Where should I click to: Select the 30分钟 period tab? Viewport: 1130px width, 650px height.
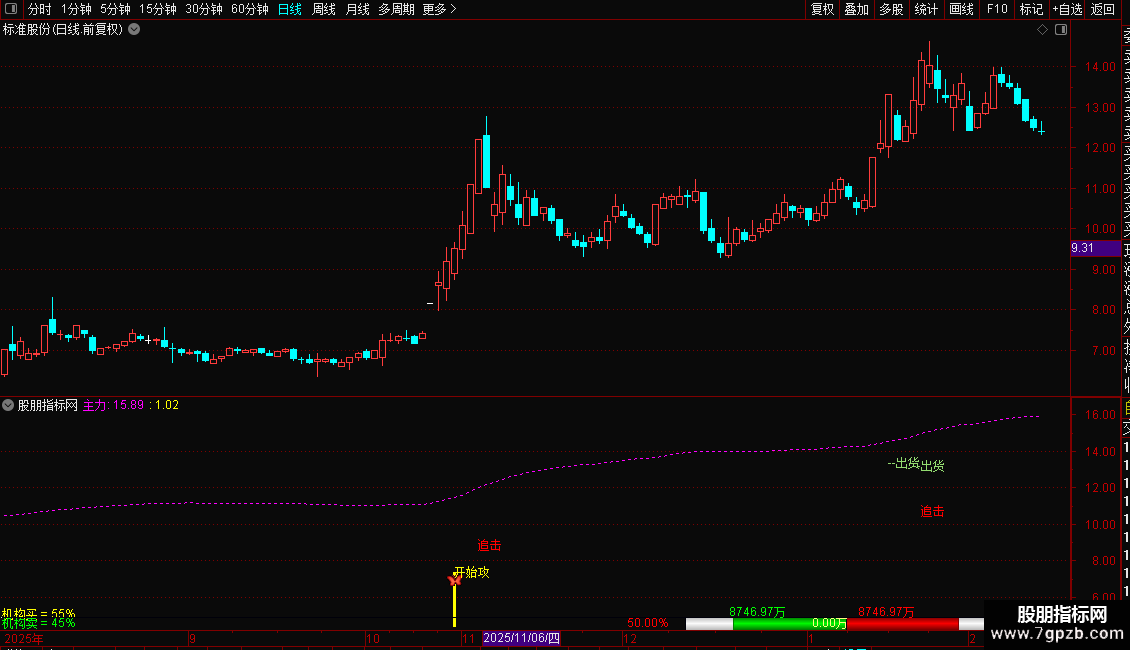tap(203, 9)
